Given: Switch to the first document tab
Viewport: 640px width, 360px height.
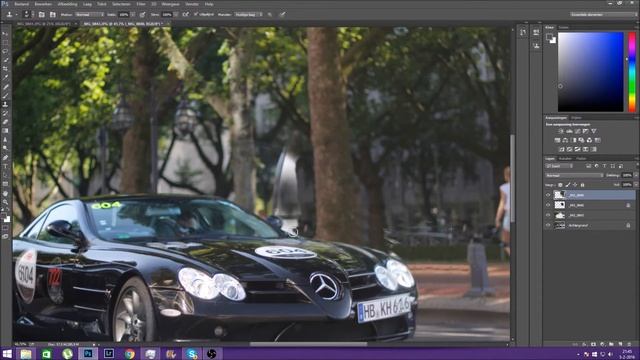Looking at the screenshot, I should (45, 24).
